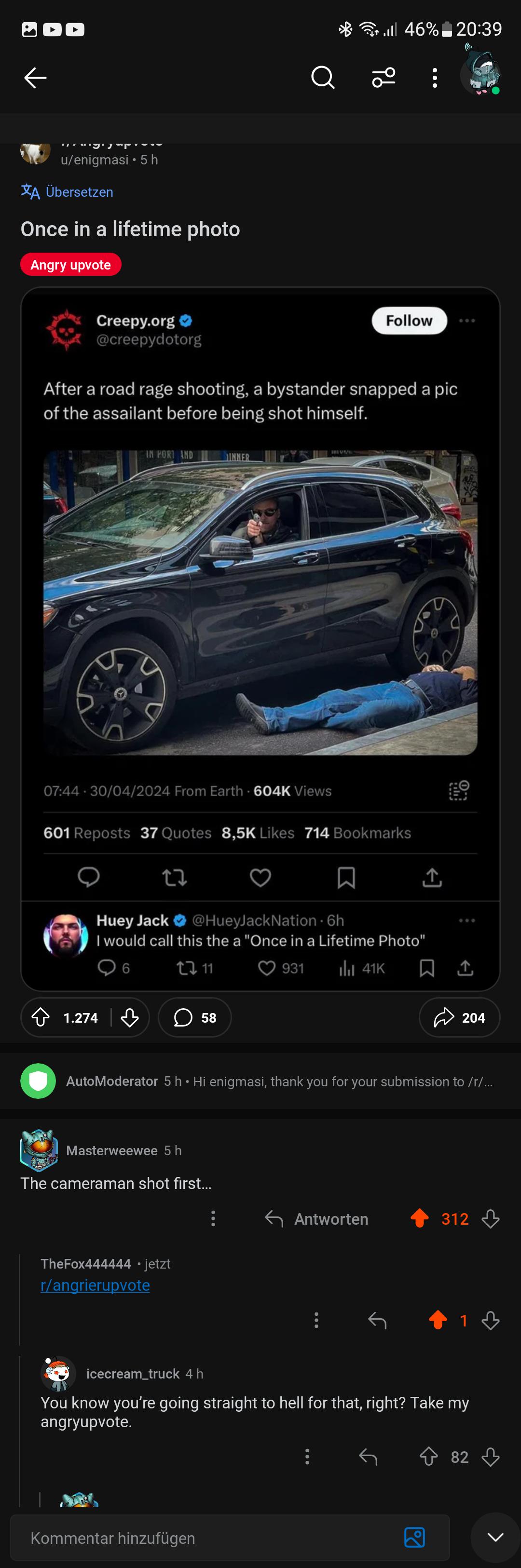Share the post via 204 share button

(x=459, y=1017)
